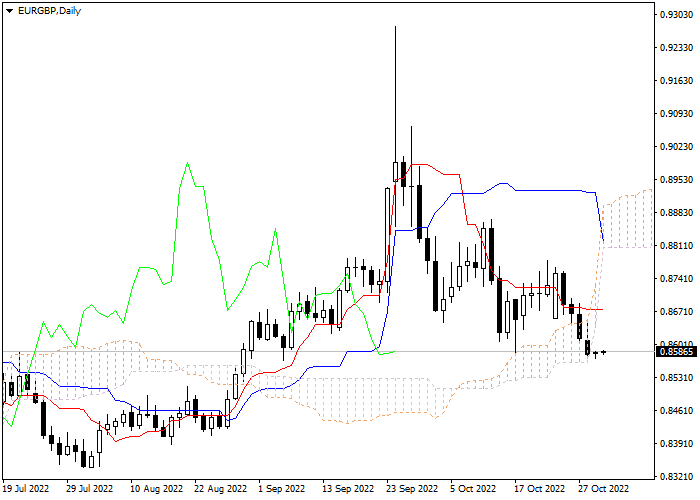Click the 1 Sep 2022 date label
Image resolution: width=700 pixels, height=500 pixels.
point(282,489)
